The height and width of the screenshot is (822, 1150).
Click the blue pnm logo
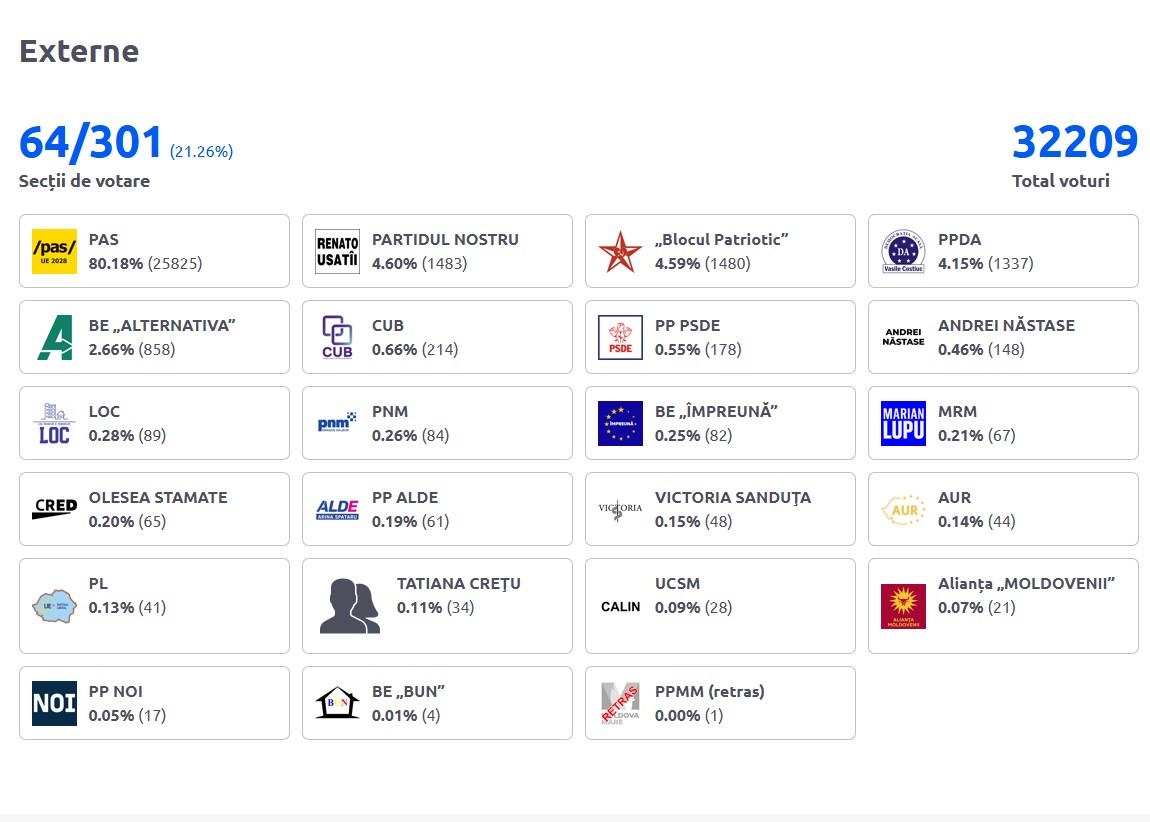(337, 423)
